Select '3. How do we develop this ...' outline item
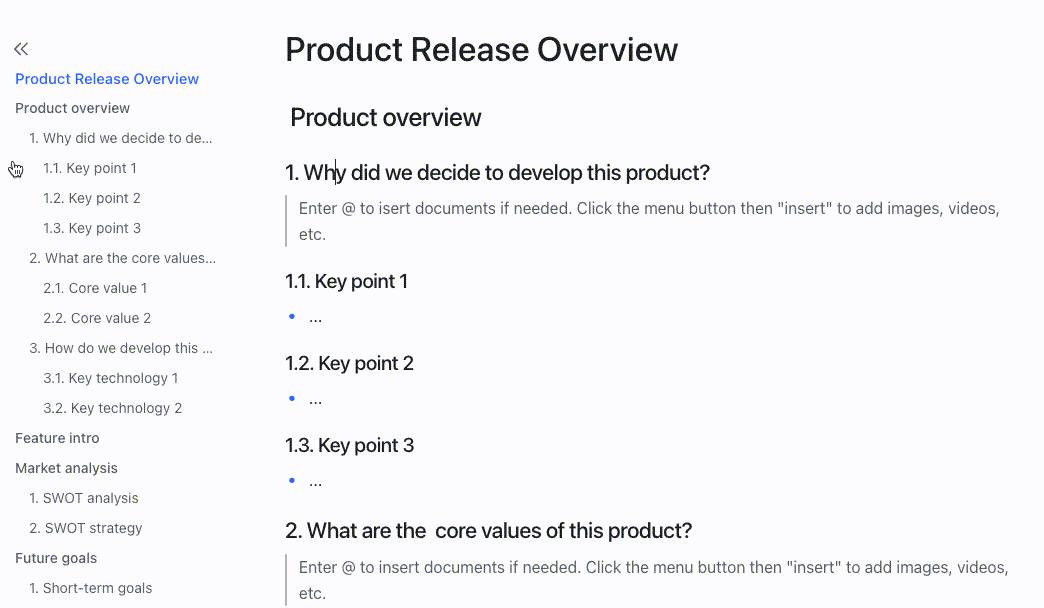The width and height of the screenshot is (1044, 608). coord(120,348)
